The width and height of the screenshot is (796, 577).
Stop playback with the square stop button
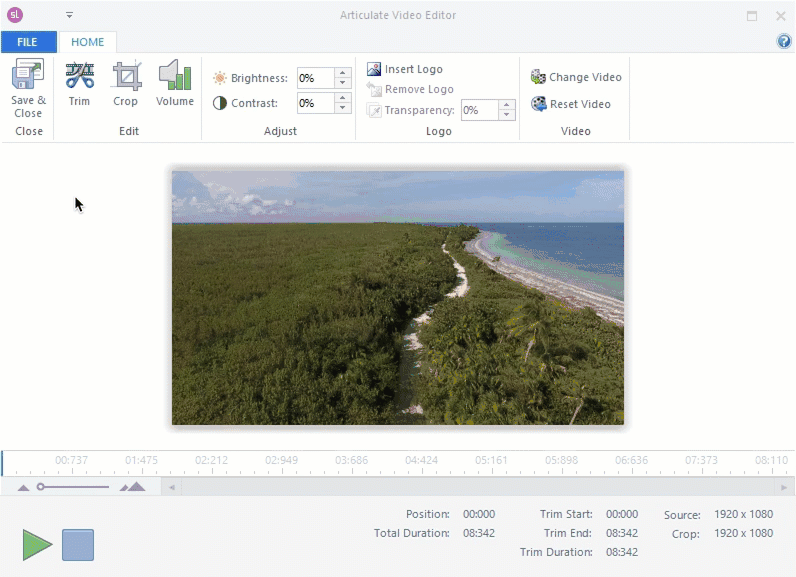point(78,545)
